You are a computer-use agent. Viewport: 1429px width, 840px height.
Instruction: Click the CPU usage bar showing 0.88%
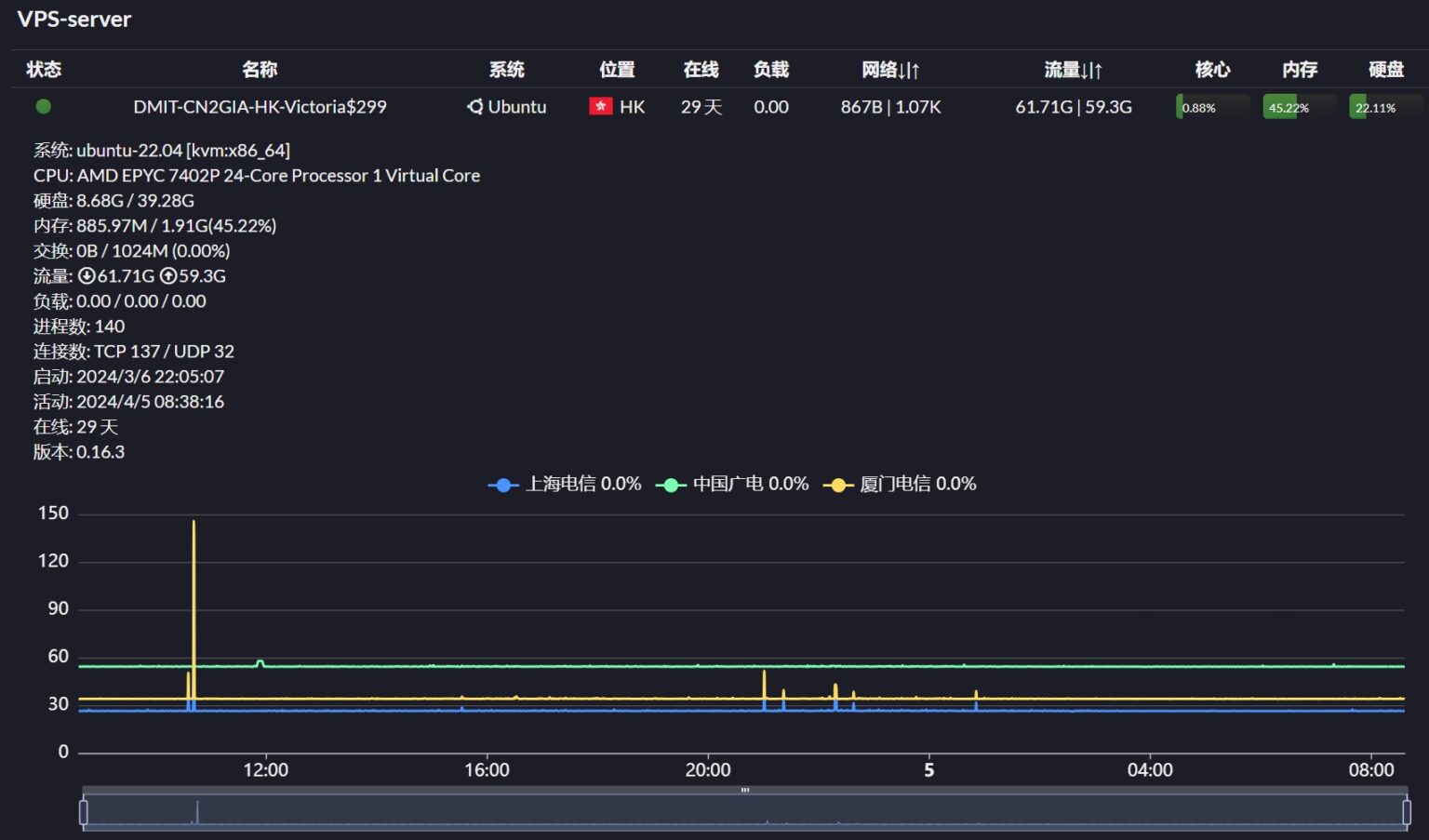[1212, 107]
